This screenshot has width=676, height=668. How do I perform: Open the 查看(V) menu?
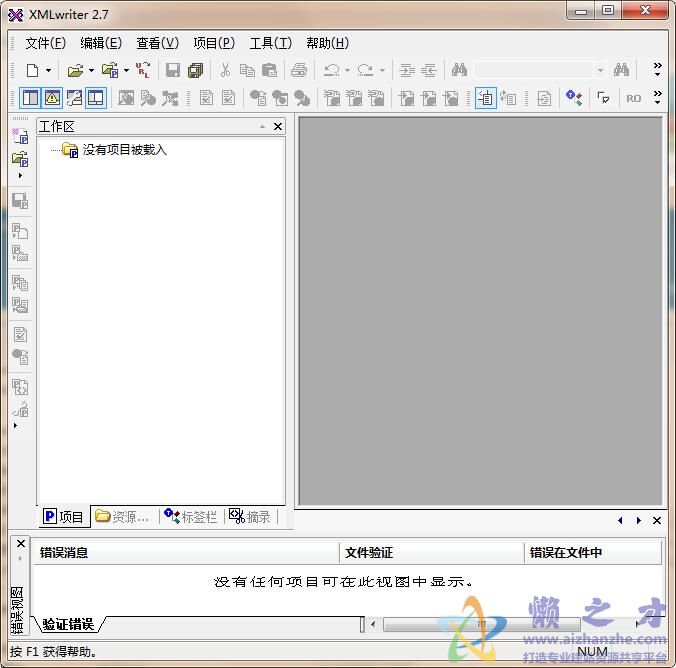[157, 43]
